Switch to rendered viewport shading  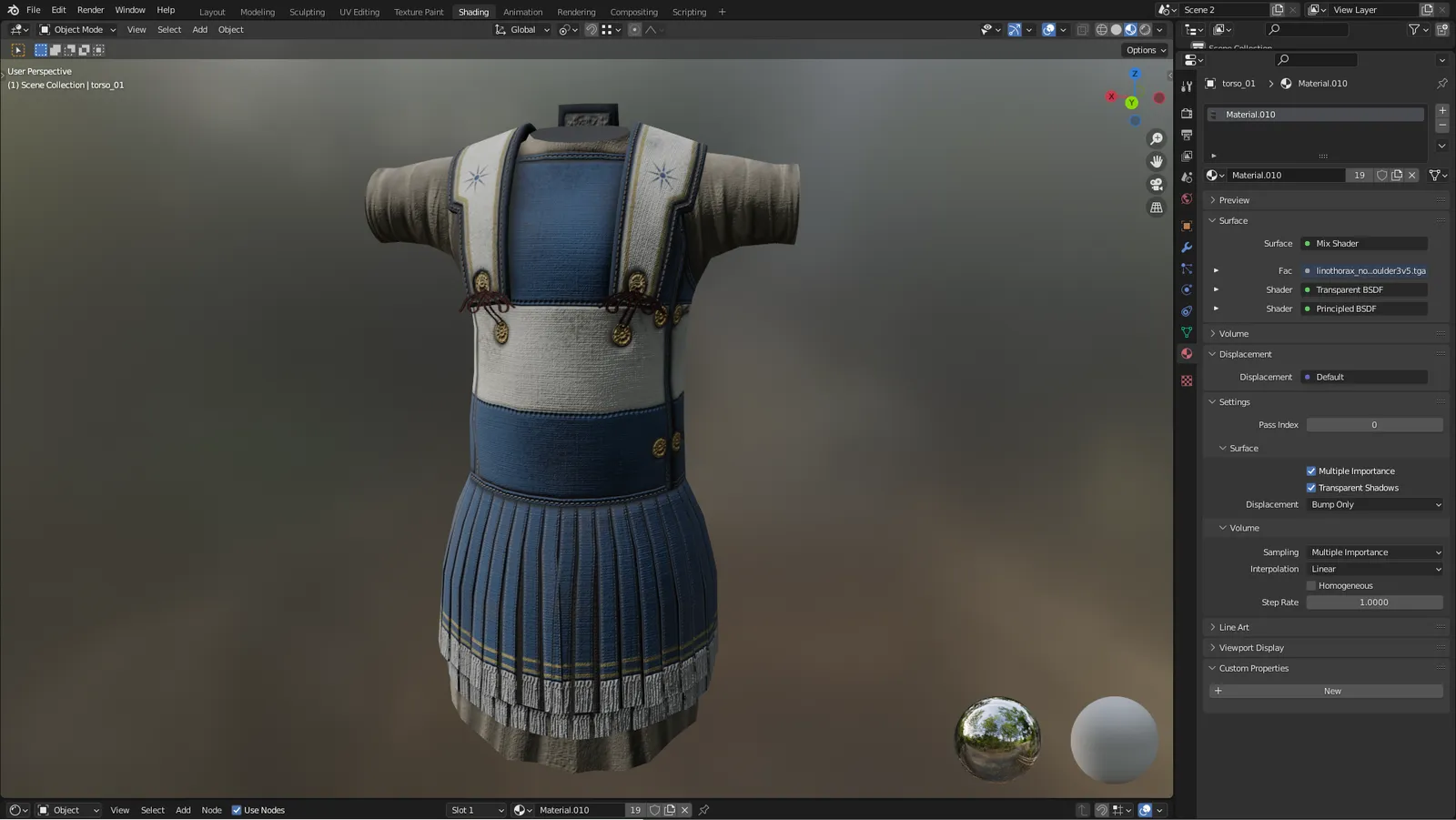tap(1145, 30)
